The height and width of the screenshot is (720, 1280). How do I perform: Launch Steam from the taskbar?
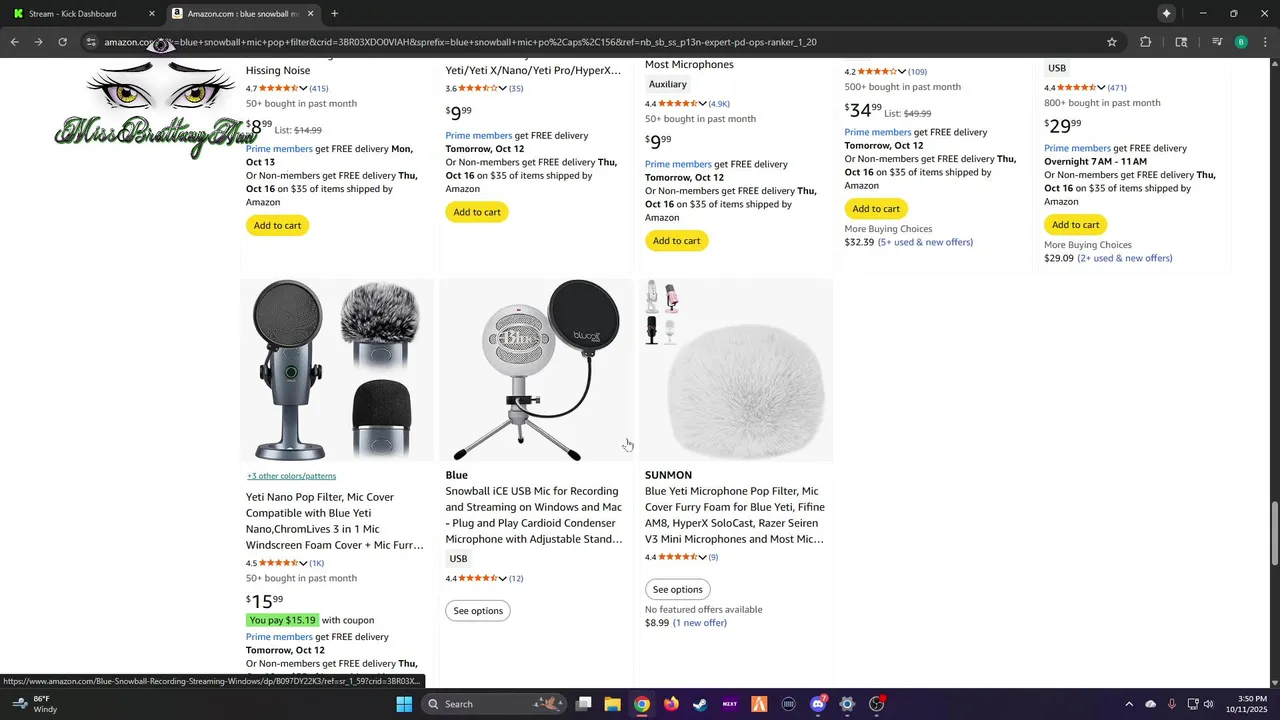click(700, 704)
